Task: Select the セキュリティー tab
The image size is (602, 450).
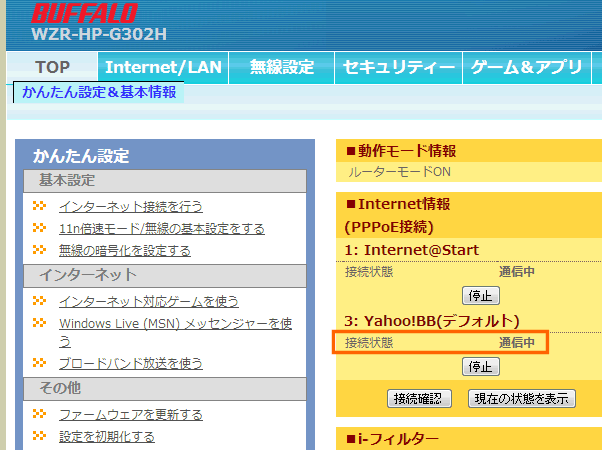Action: 398,67
